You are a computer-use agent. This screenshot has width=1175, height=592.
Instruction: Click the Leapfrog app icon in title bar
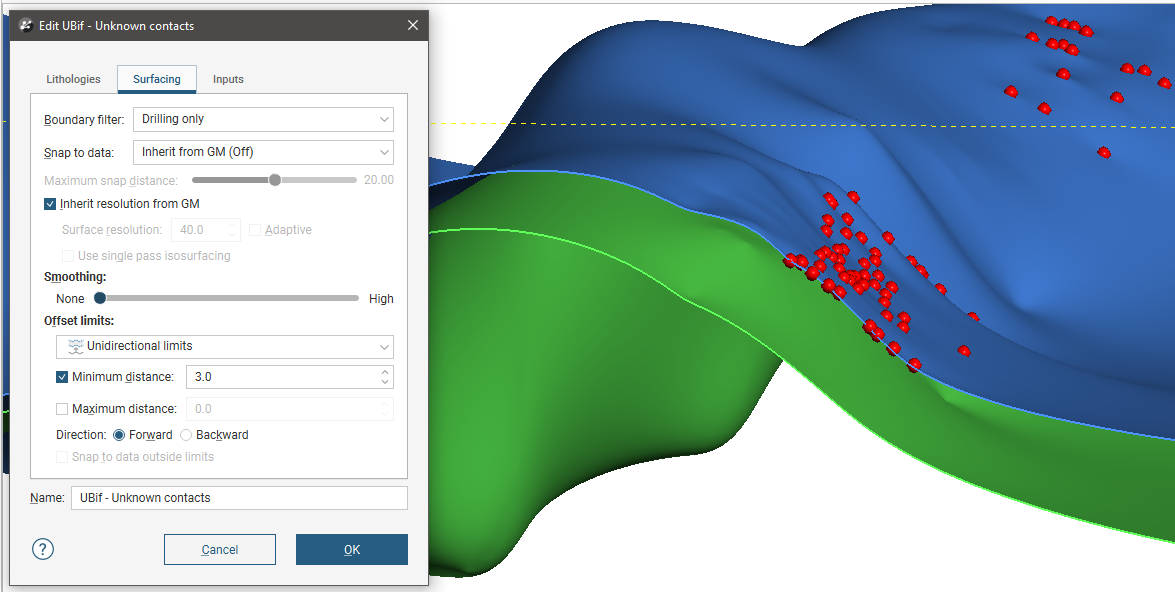click(25, 25)
